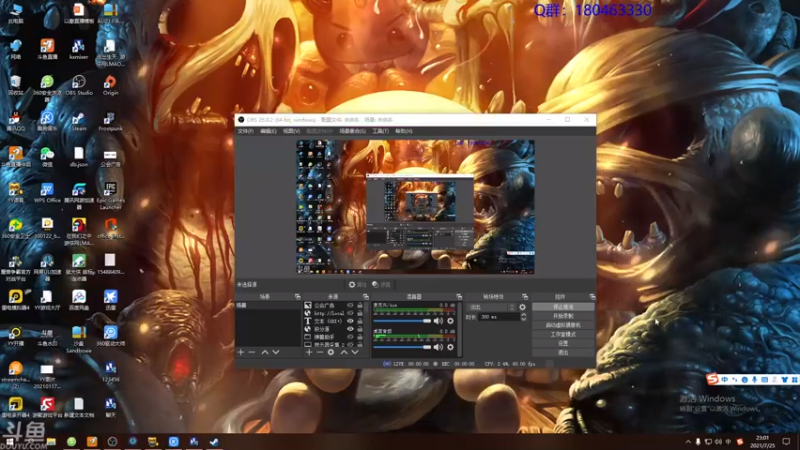Pop out the scenes dock panel
This screenshot has height=450, width=800.
pos(297,296)
